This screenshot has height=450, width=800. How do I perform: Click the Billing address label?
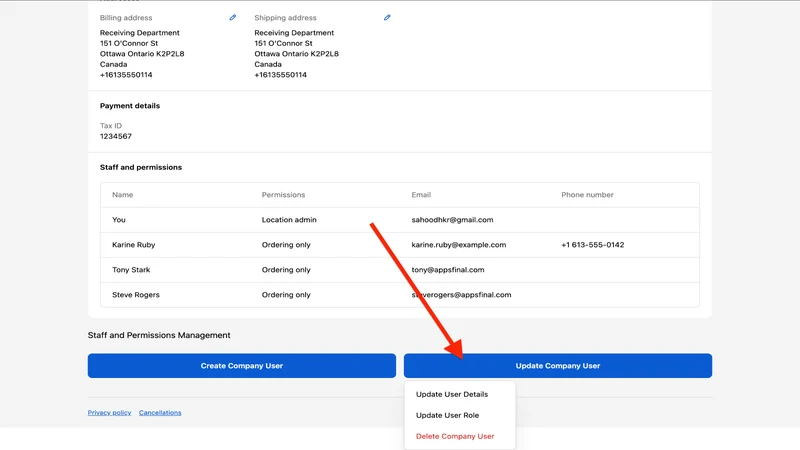(x=126, y=18)
